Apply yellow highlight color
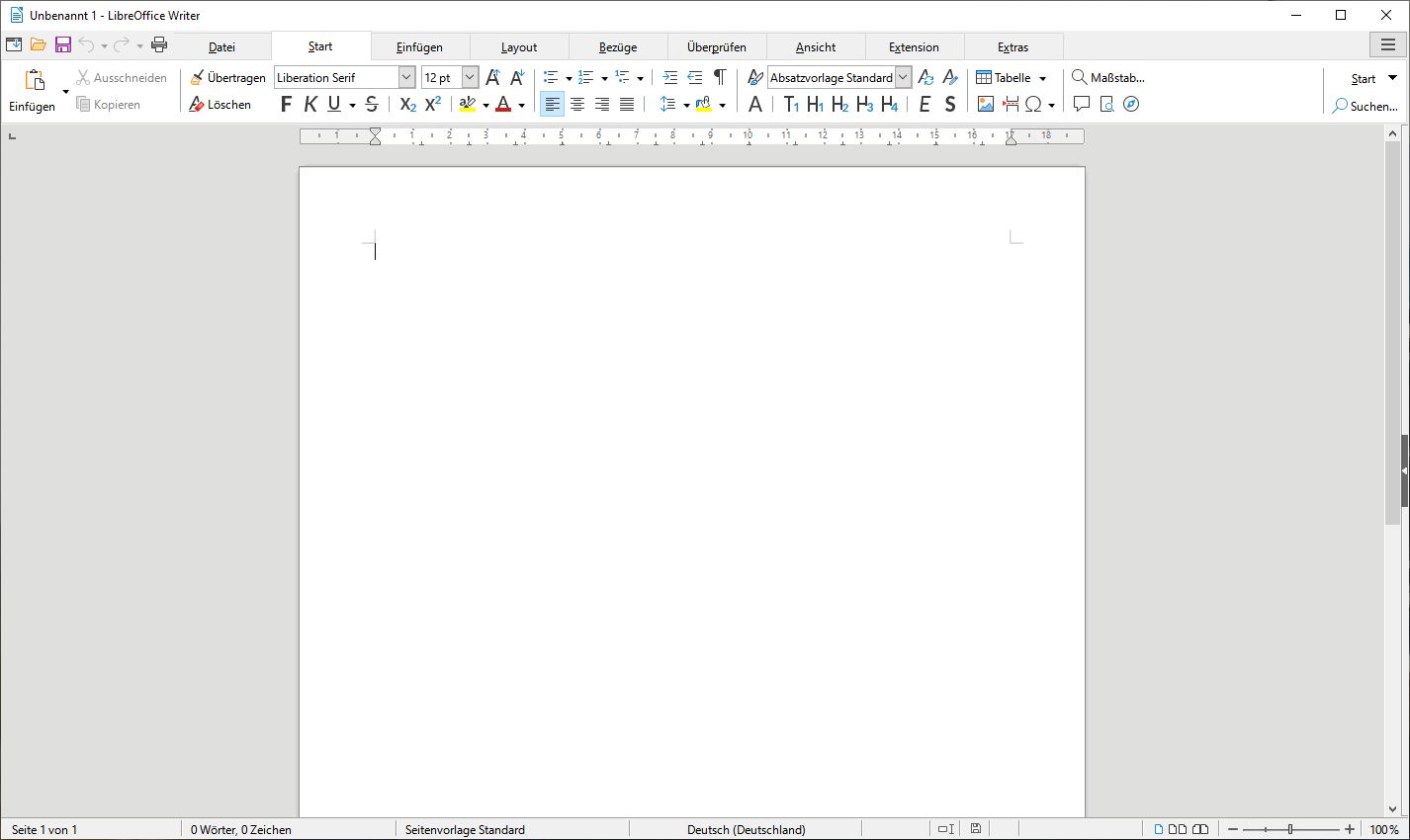Image resolution: width=1410 pixels, height=840 pixels. coord(468,104)
